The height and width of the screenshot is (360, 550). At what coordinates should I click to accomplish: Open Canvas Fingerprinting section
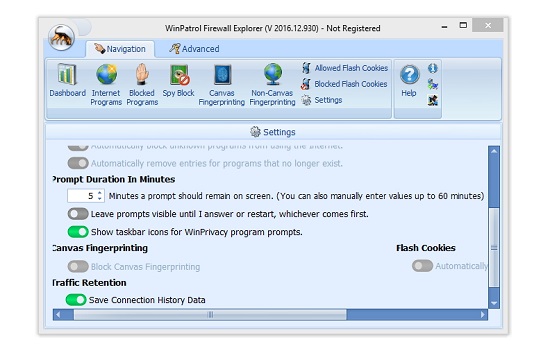point(222,85)
